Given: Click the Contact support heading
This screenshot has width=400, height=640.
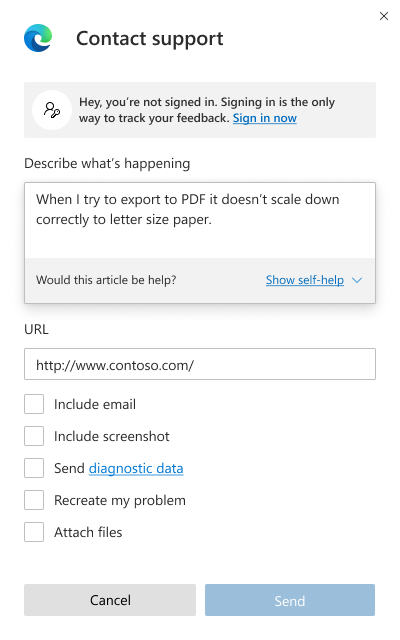Looking at the screenshot, I should coord(149,39).
